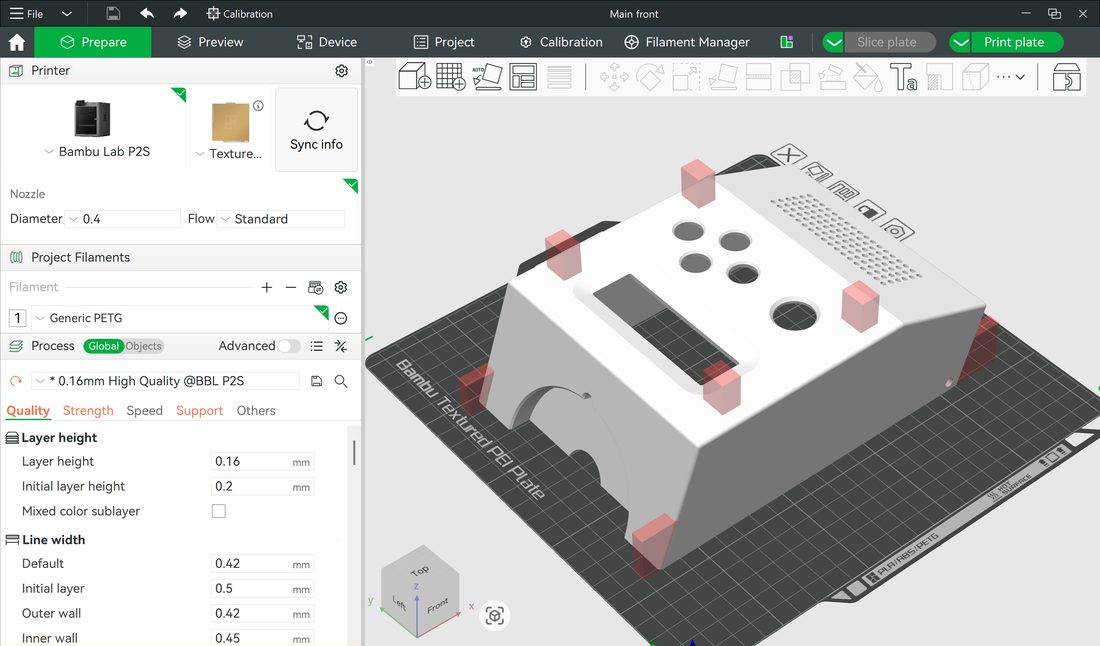Open the Flow Standard dropdown

281,219
